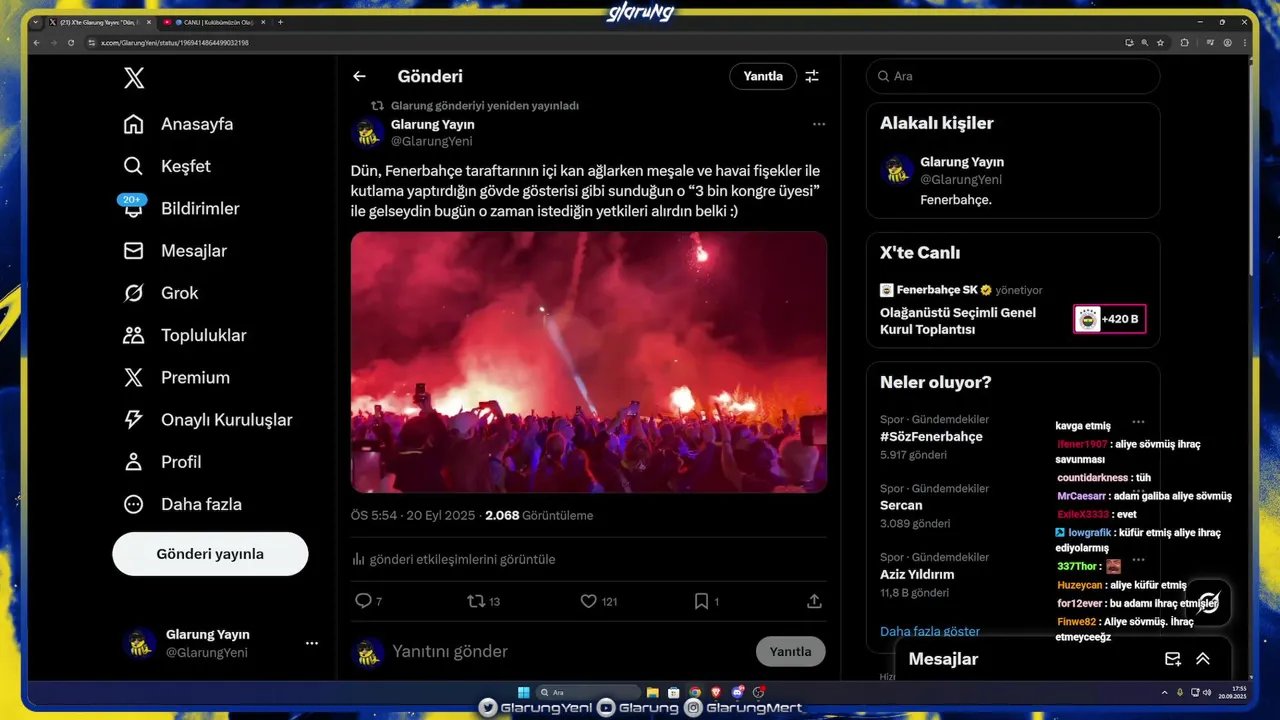
Task: Open Topluluklar communities
Action: 184,335
